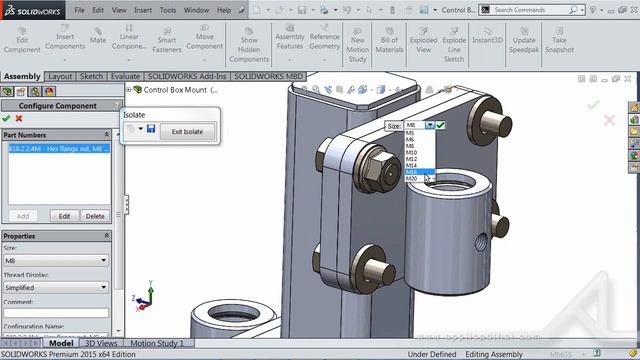Select M10 in the size list
Viewport: 640px width, 360px height.
click(420, 152)
